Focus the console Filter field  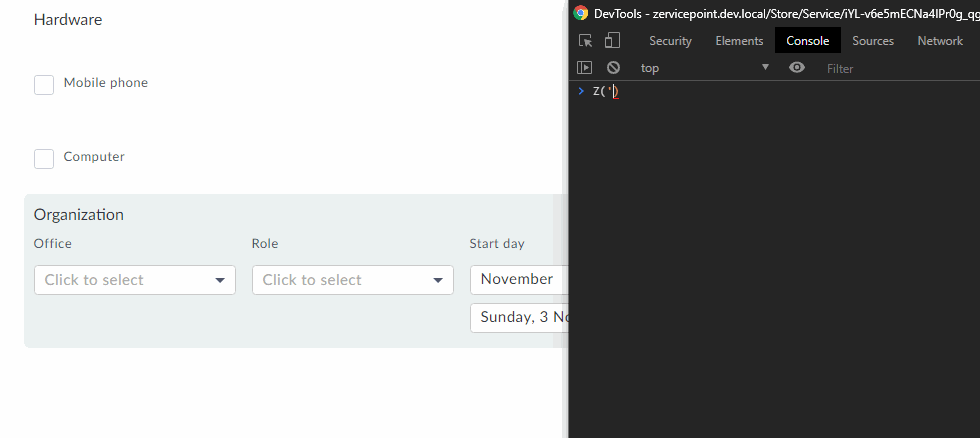[x=880, y=68]
